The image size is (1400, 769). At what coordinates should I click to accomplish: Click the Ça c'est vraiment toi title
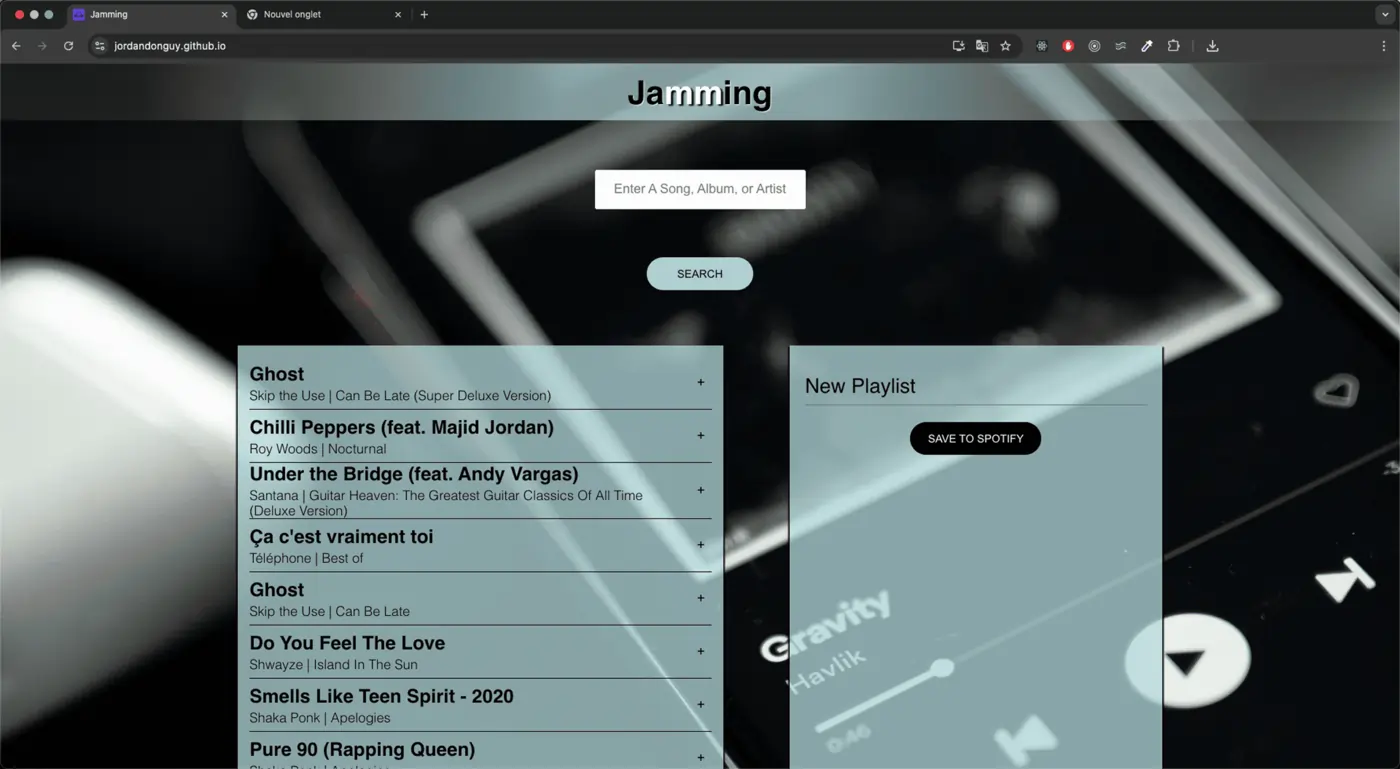341,537
